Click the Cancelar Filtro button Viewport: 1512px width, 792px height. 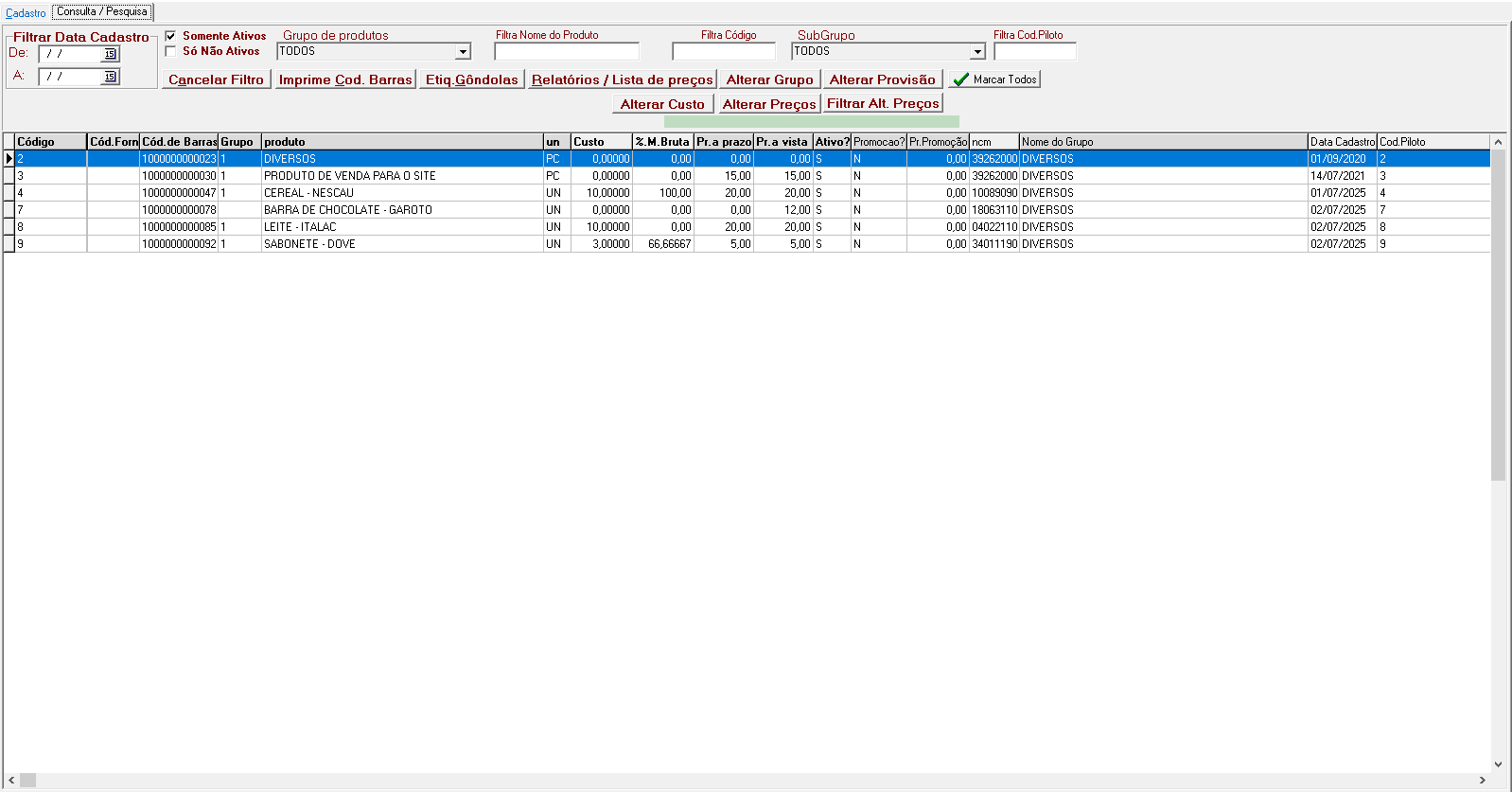tap(216, 79)
